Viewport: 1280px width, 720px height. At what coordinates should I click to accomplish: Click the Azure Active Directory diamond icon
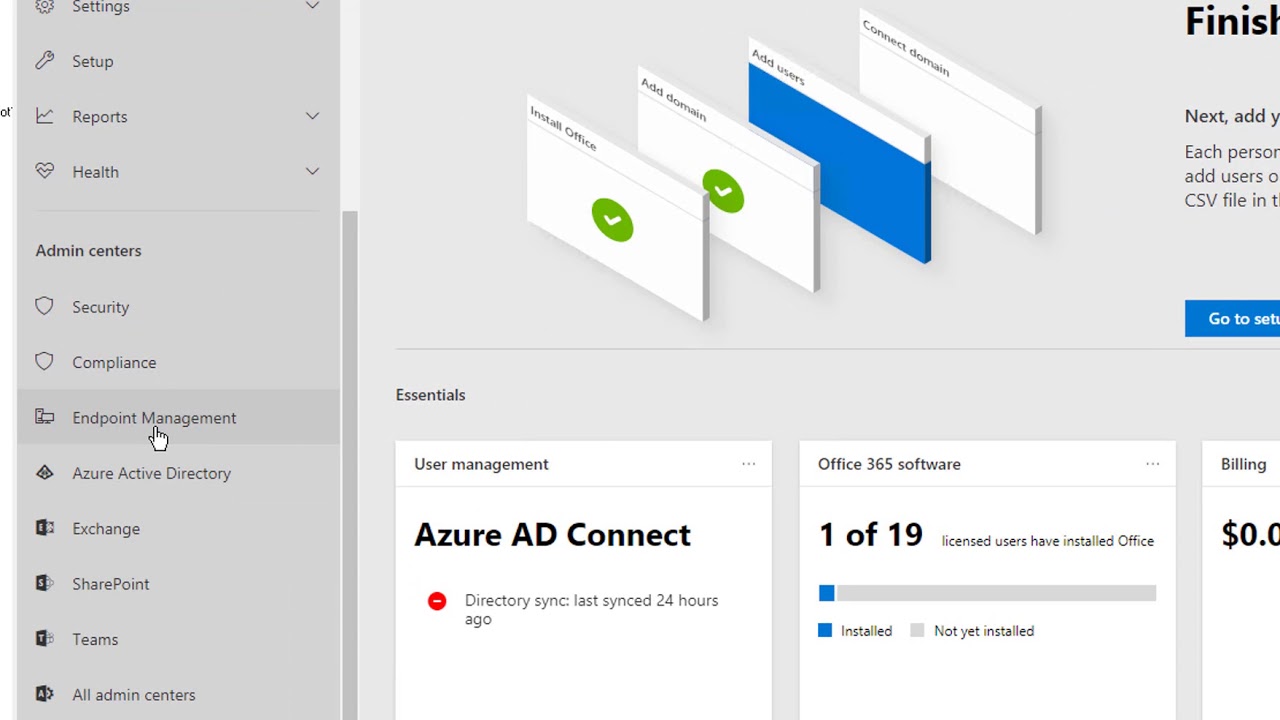coord(45,473)
